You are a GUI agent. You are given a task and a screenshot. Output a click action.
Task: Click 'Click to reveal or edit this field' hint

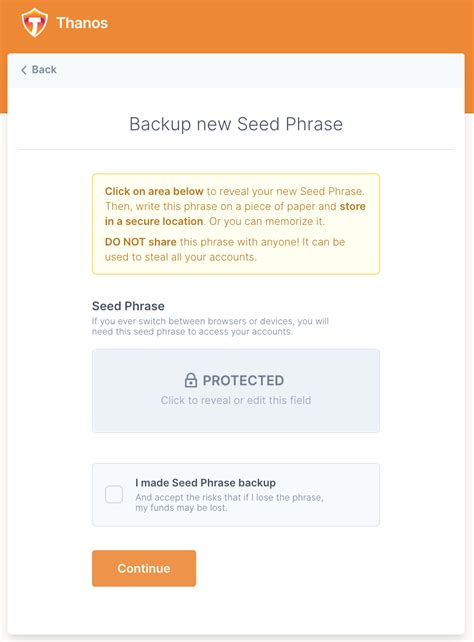click(x=236, y=400)
